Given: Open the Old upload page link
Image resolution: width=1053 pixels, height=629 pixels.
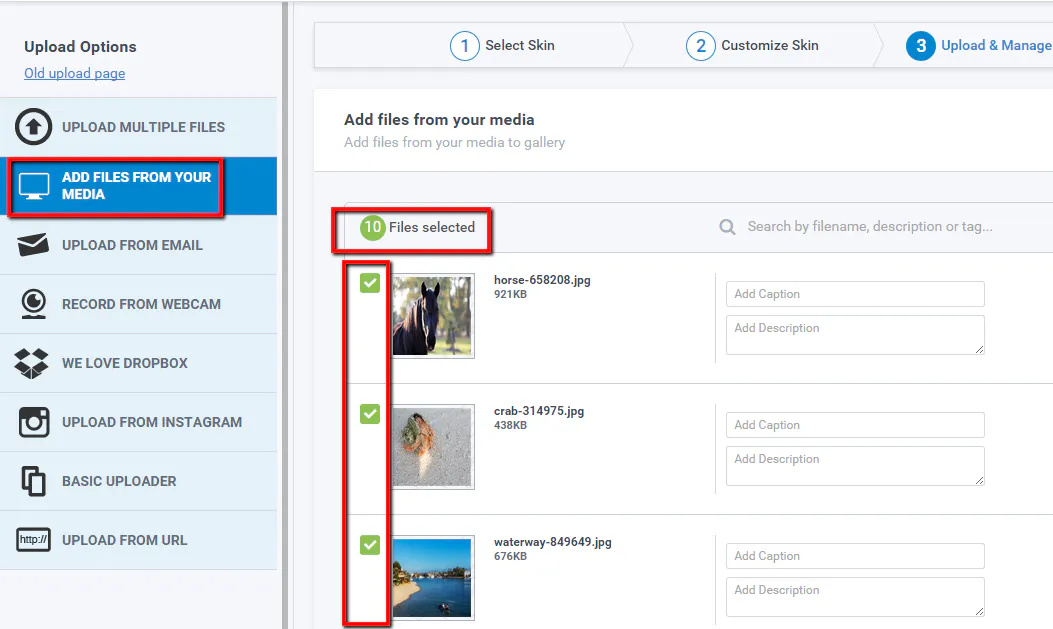Looking at the screenshot, I should [x=75, y=73].
